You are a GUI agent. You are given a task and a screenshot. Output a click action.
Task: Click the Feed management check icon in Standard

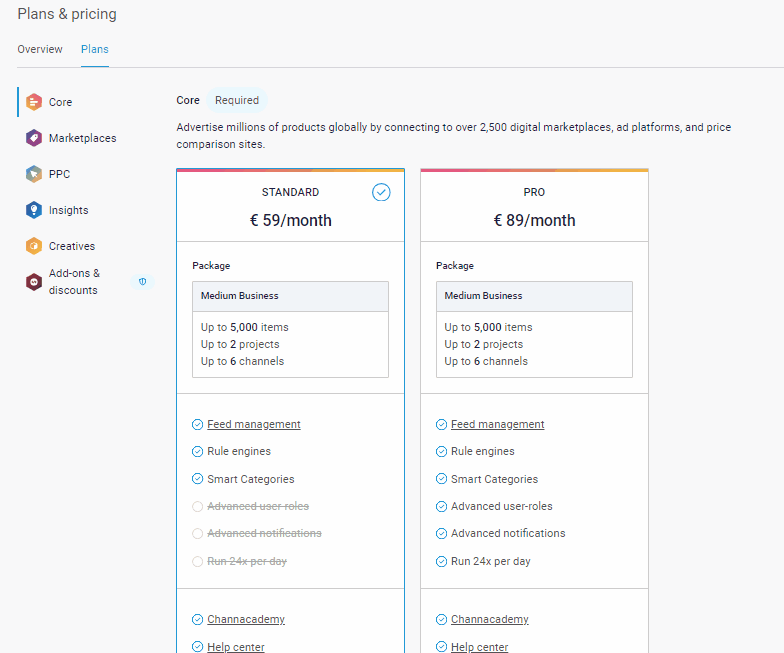tap(198, 424)
